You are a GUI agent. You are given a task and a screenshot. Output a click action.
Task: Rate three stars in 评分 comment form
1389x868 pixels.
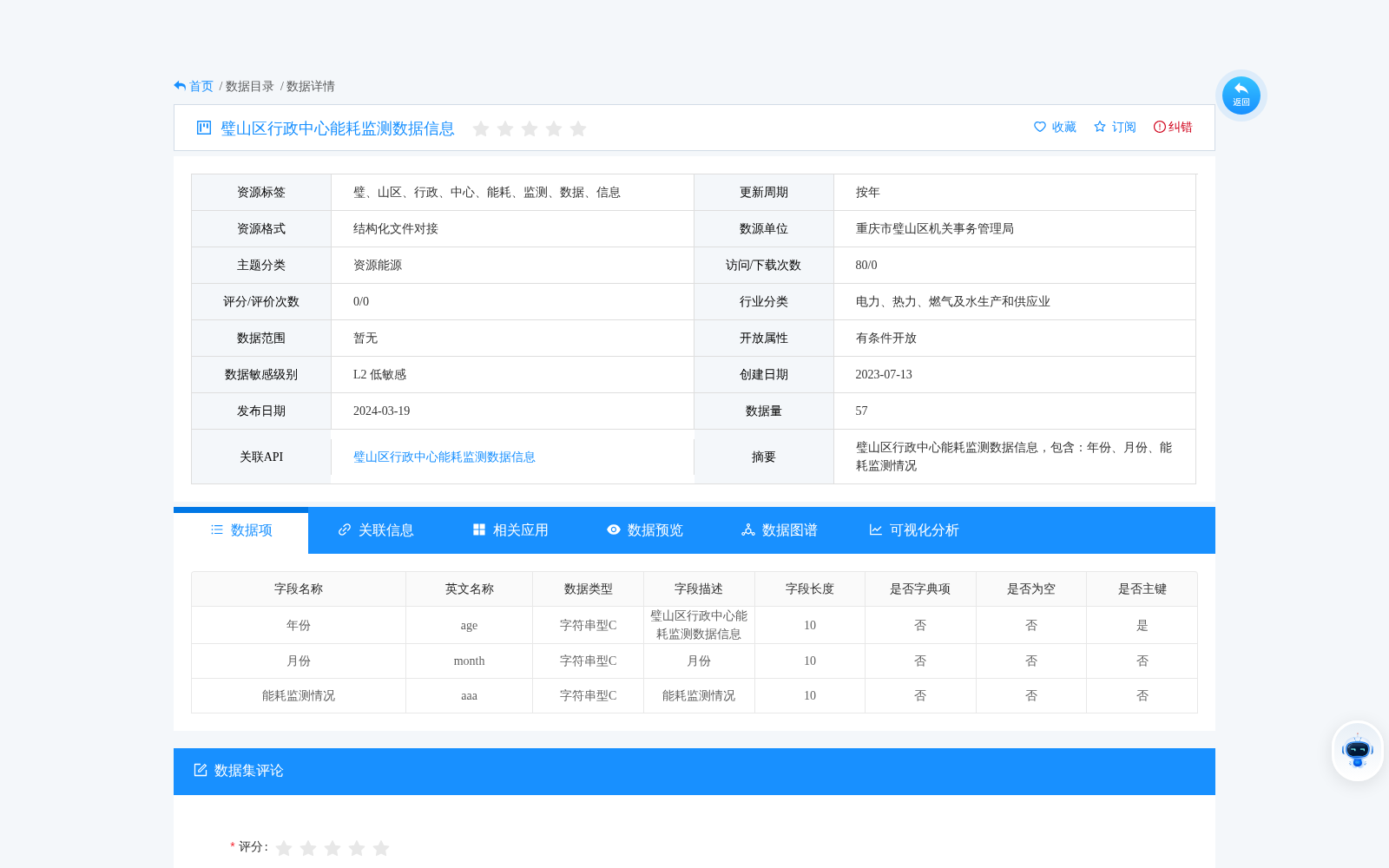coord(332,848)
